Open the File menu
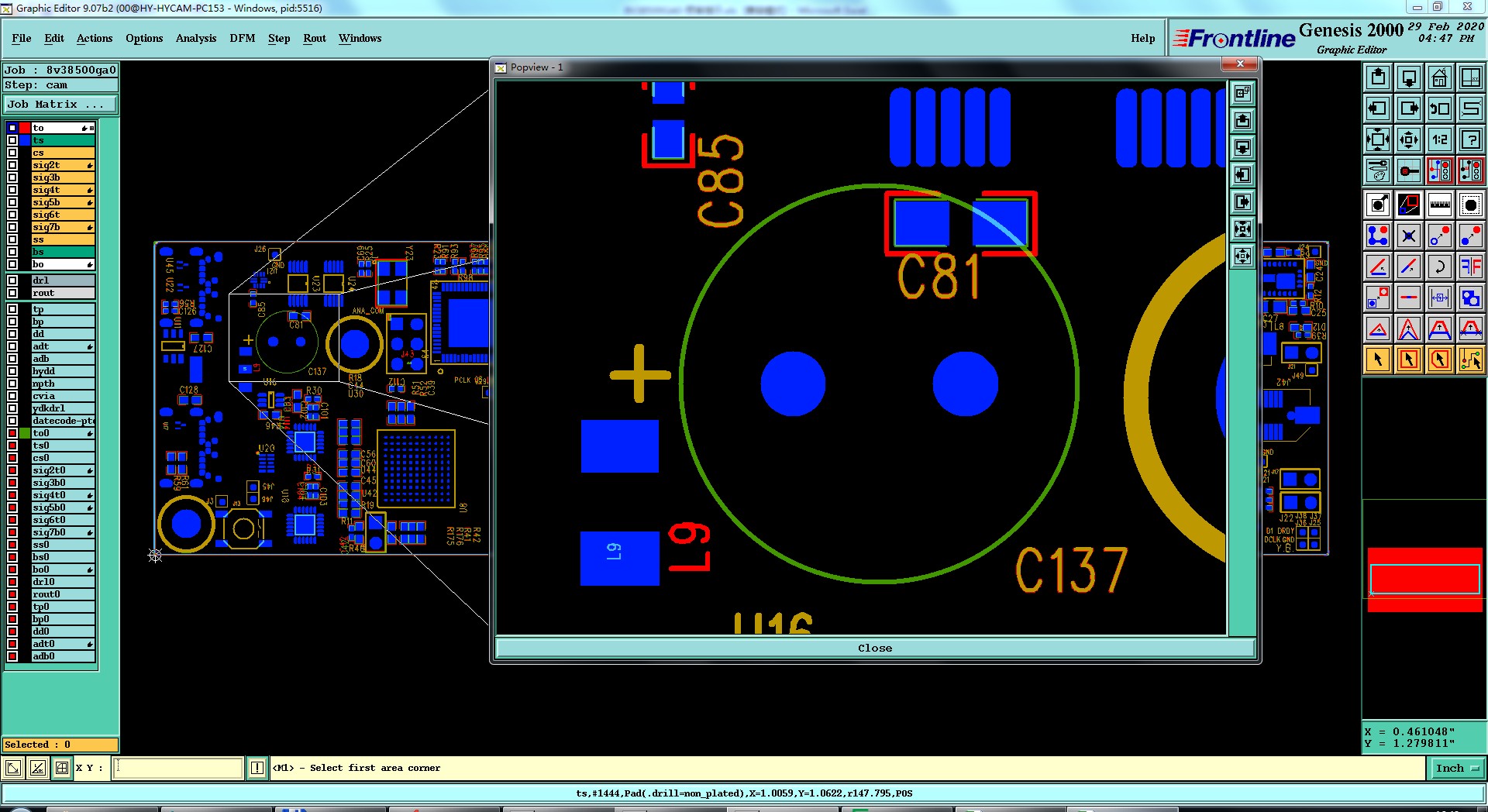 pos(22,38)
